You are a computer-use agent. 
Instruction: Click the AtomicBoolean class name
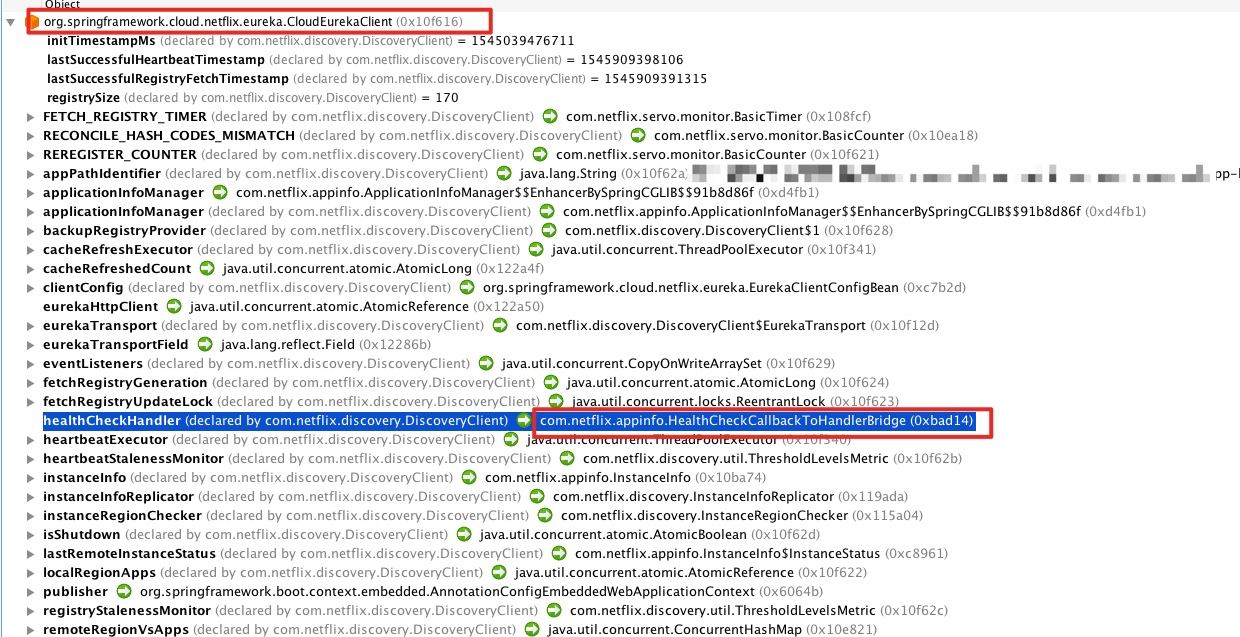[x=613, y=534]
